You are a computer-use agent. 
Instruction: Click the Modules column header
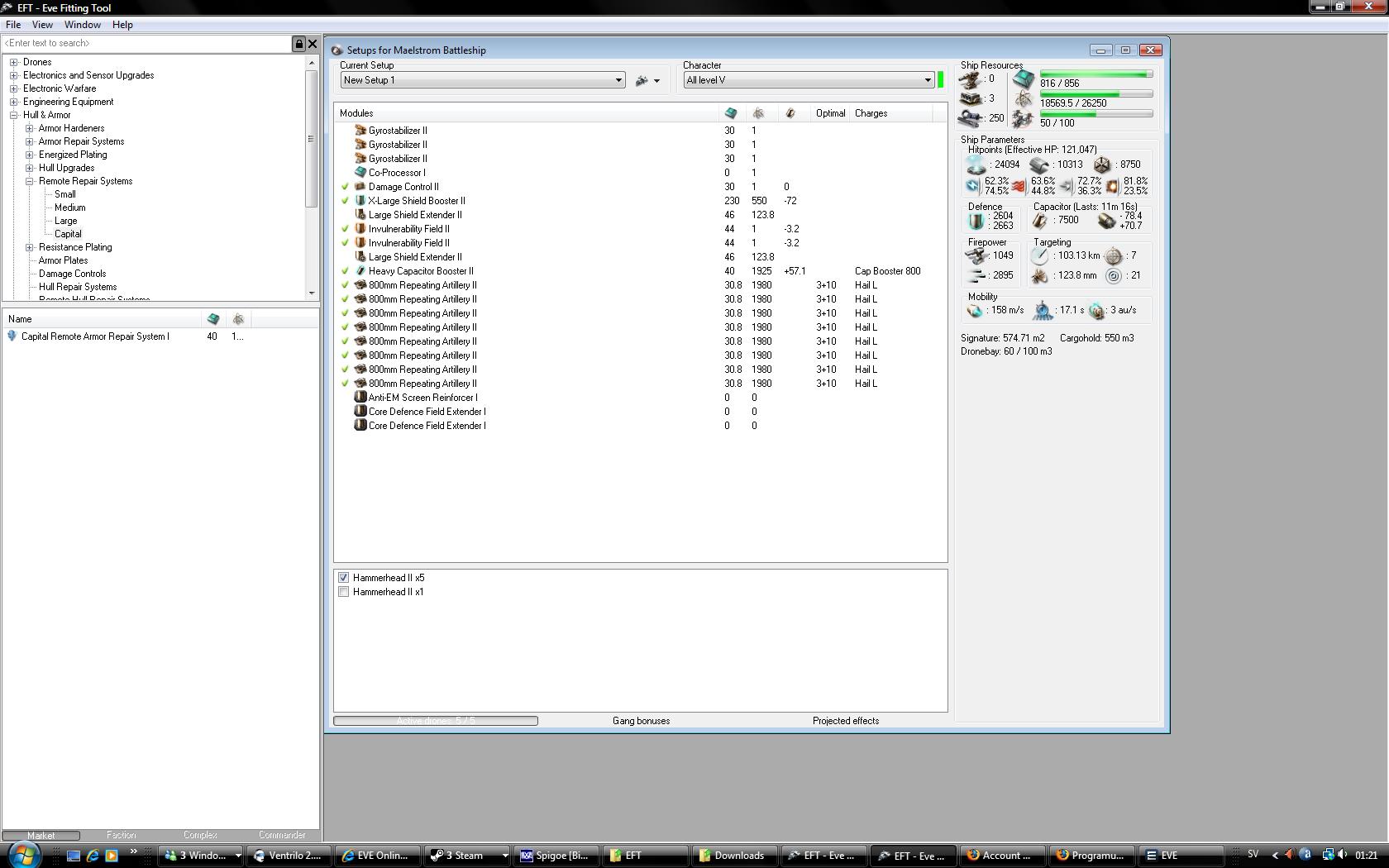click(527, 113)
